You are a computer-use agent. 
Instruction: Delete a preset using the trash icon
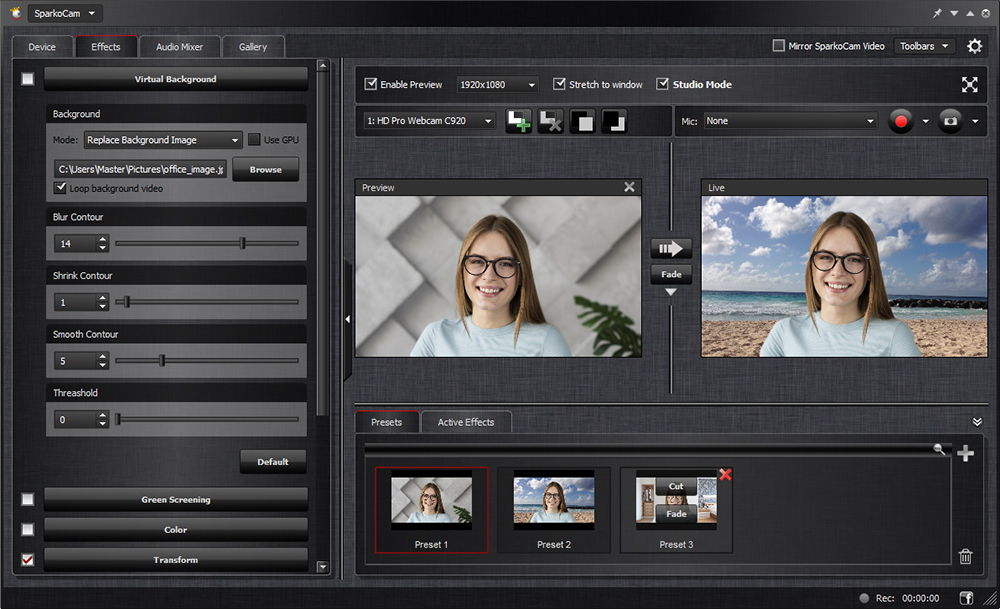[965, 555]
